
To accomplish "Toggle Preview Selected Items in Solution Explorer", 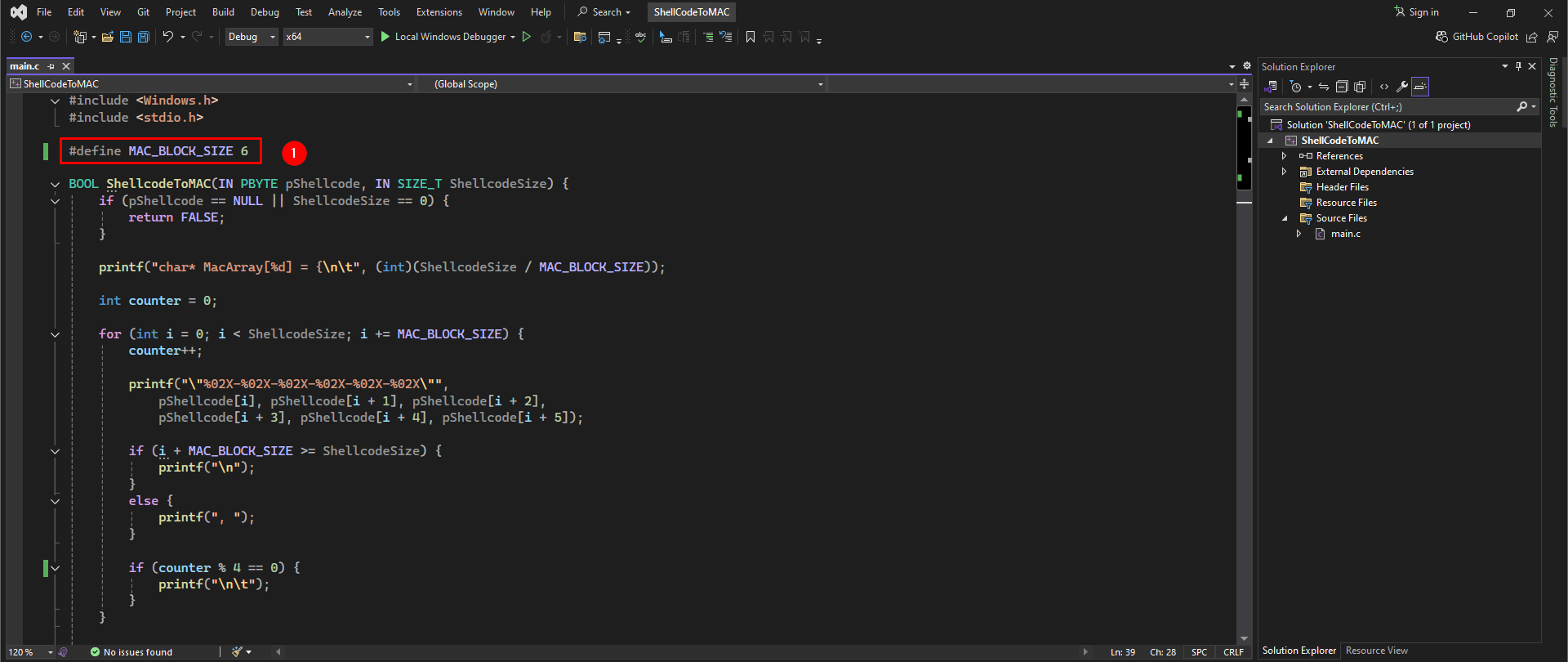I will 1420,87.
